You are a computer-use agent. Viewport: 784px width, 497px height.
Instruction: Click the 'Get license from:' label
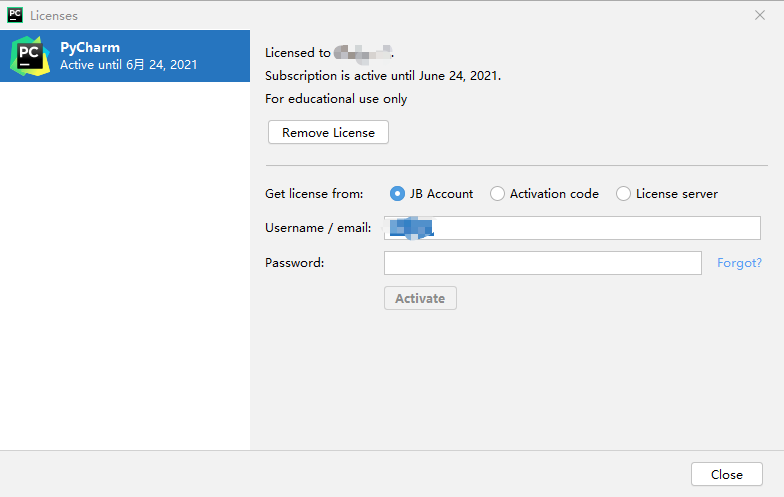pos(314,194)
